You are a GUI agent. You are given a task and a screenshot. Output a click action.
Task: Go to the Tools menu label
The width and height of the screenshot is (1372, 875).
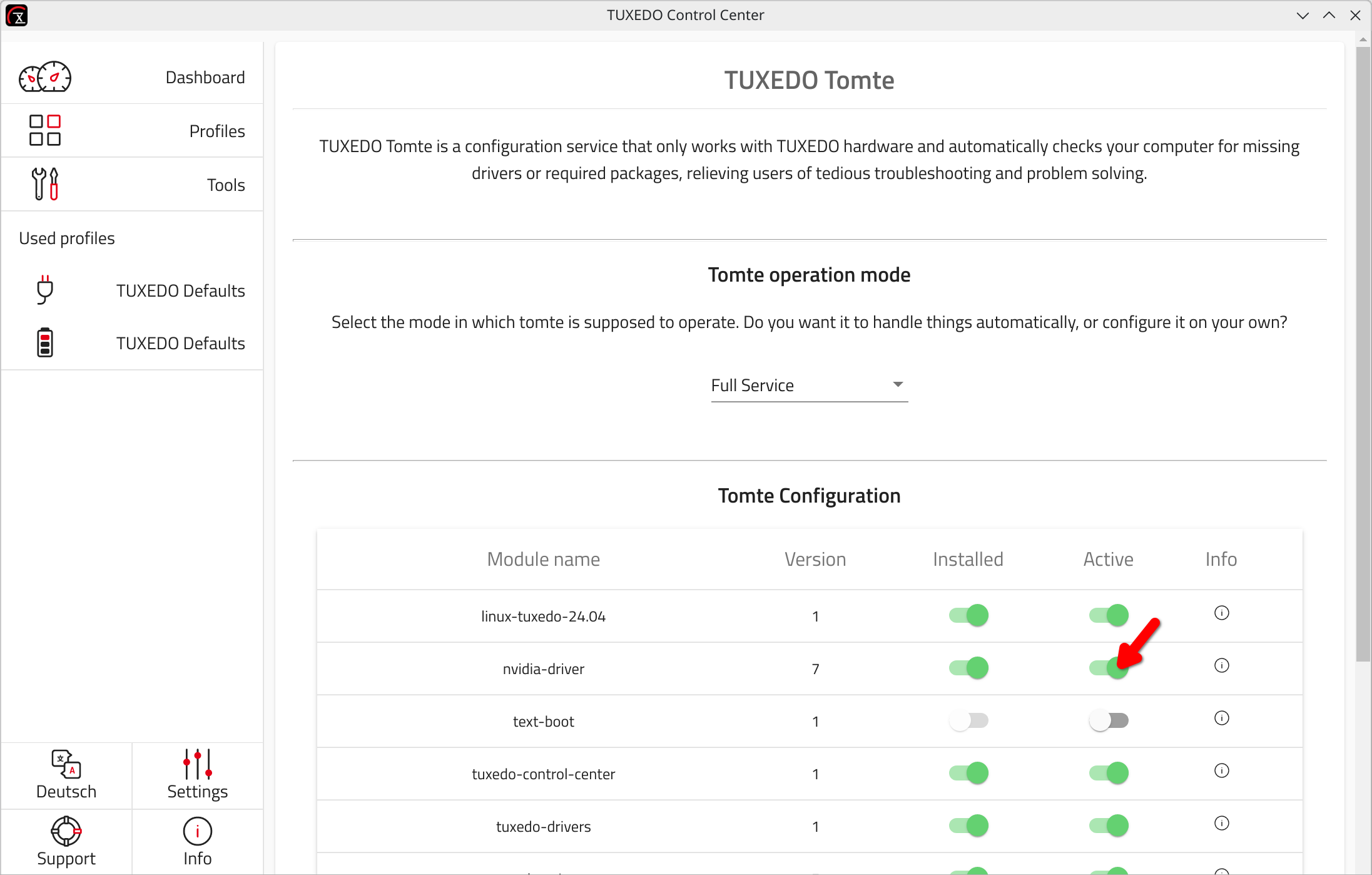click(226, 185)
